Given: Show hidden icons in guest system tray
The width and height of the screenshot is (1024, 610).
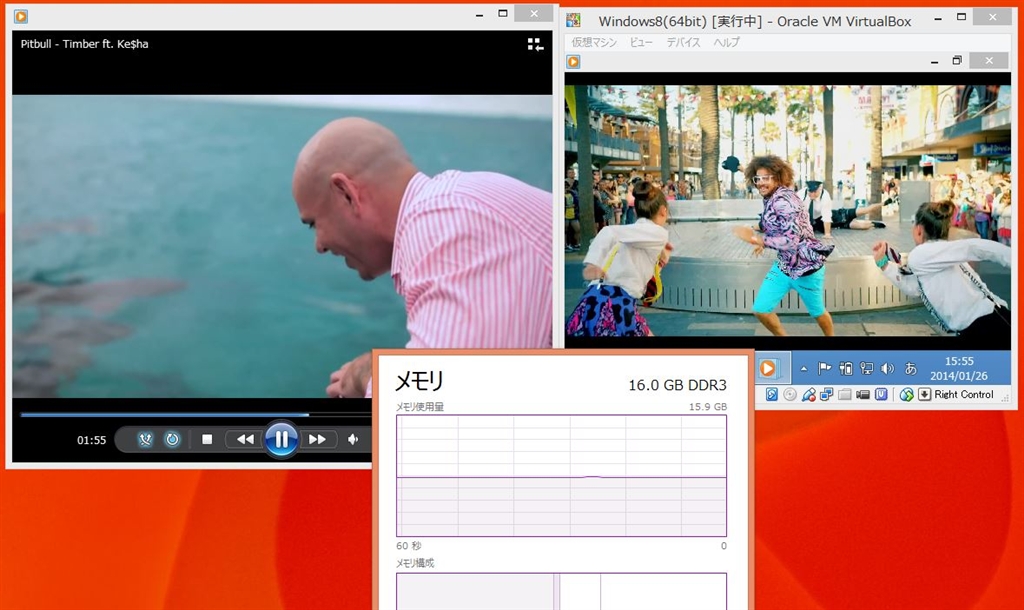Looking at the screenshot, I should click(x=804, y=369).
